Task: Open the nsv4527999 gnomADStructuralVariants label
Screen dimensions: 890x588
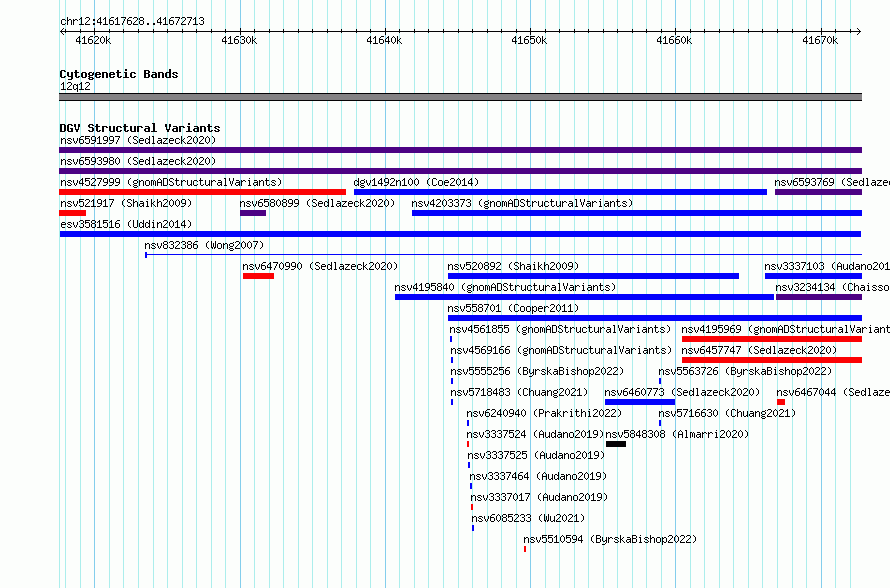Action: click(x=171, y=182)
